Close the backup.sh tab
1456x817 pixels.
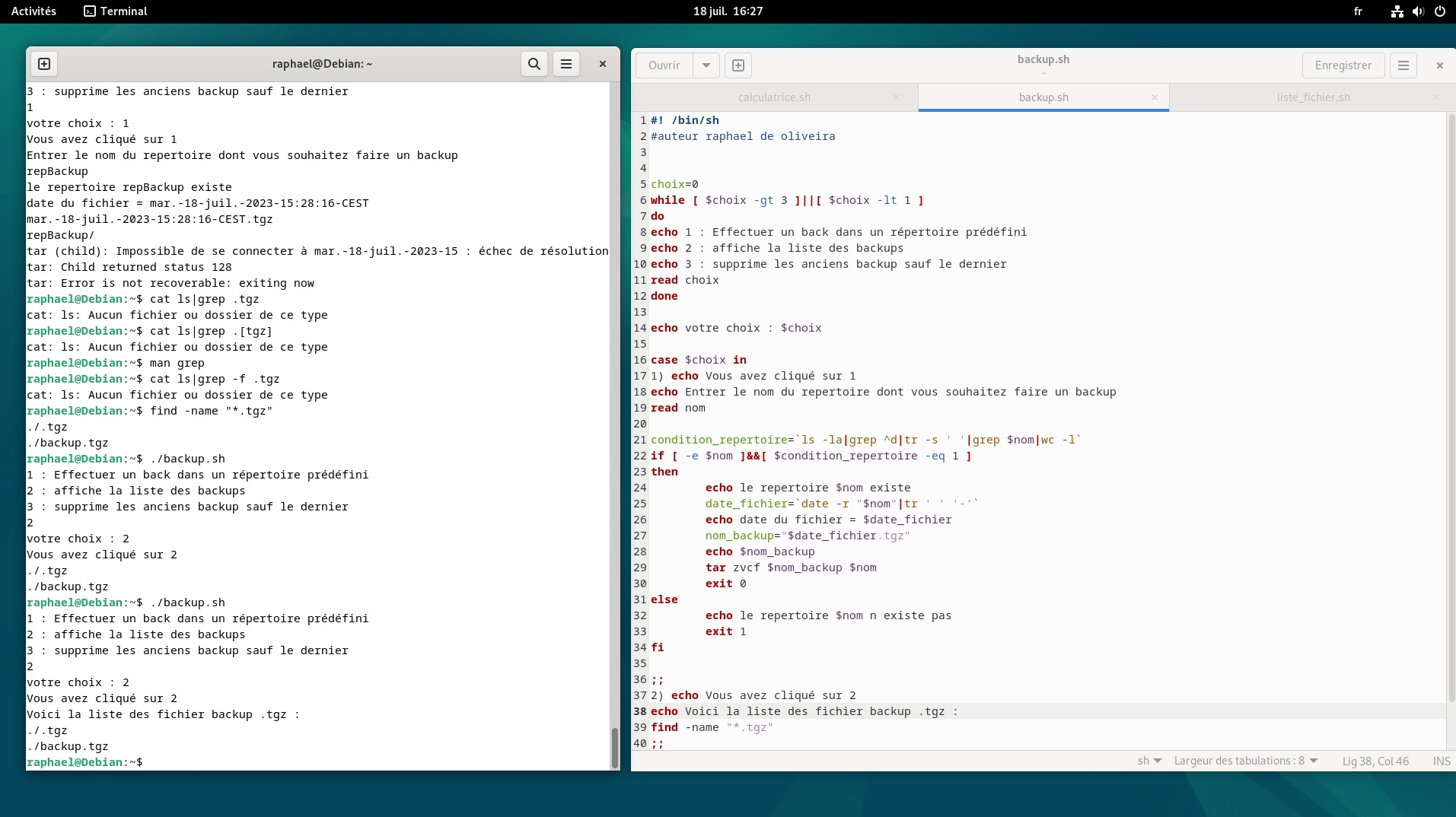click(1155, 97)
